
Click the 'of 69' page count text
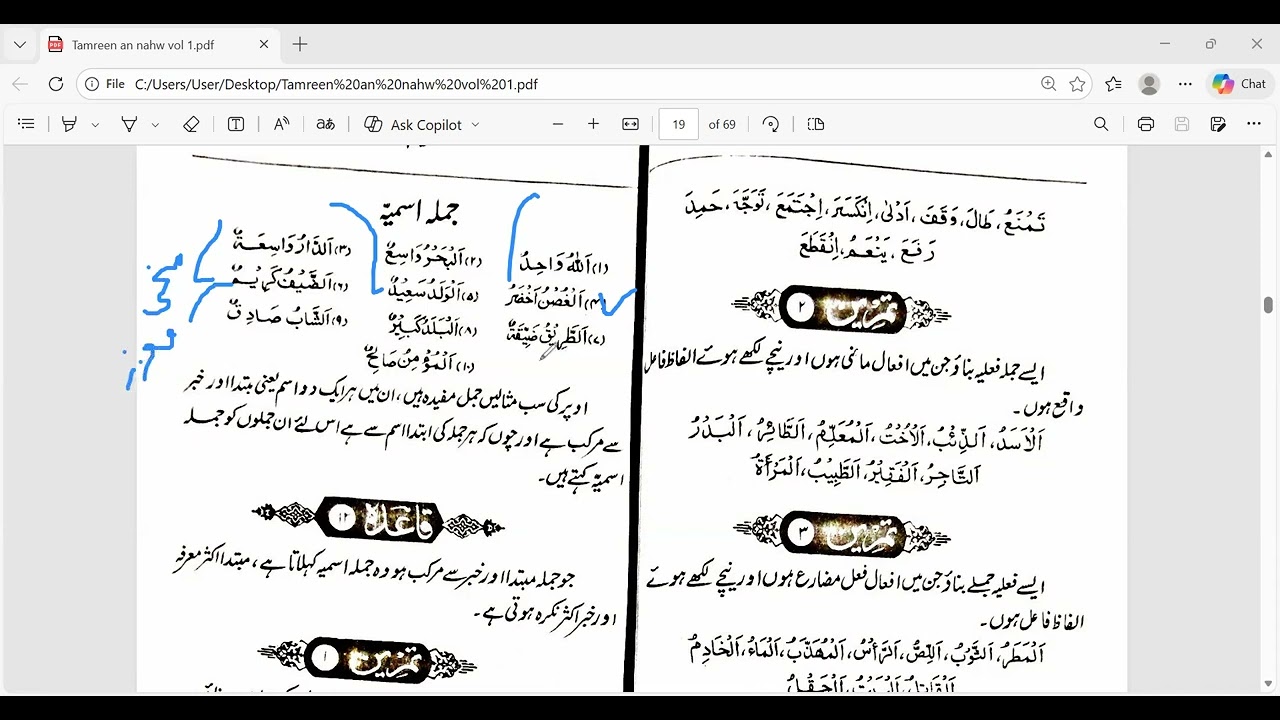pyautogui.click(x=722, y=125)
